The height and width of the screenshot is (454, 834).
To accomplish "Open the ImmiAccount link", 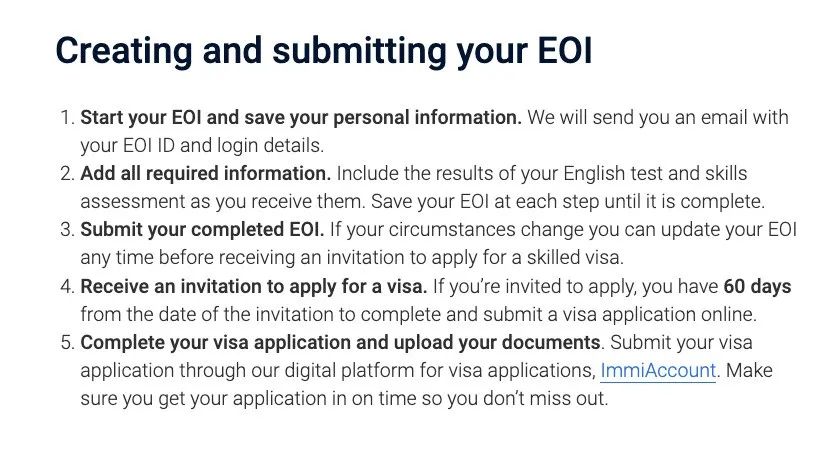I will click(658, 371).
